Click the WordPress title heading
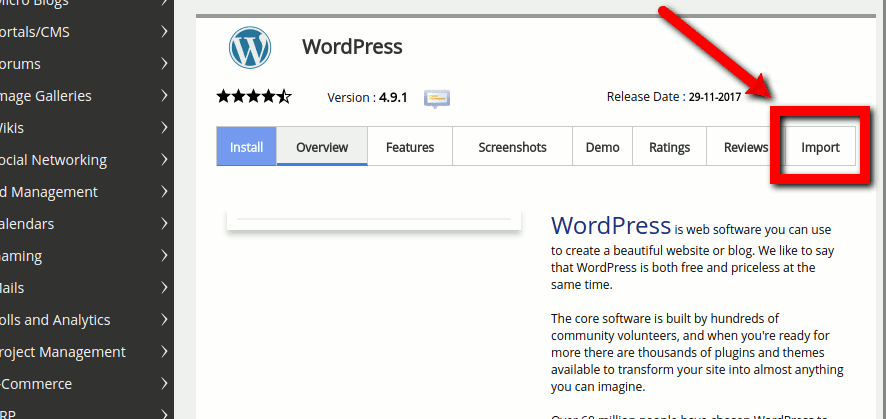 click(352, 47)
